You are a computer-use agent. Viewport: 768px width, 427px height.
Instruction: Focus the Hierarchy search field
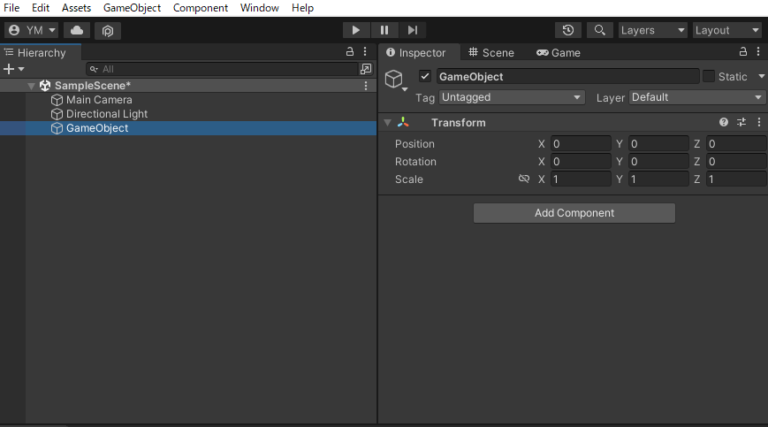pos(223,69)
